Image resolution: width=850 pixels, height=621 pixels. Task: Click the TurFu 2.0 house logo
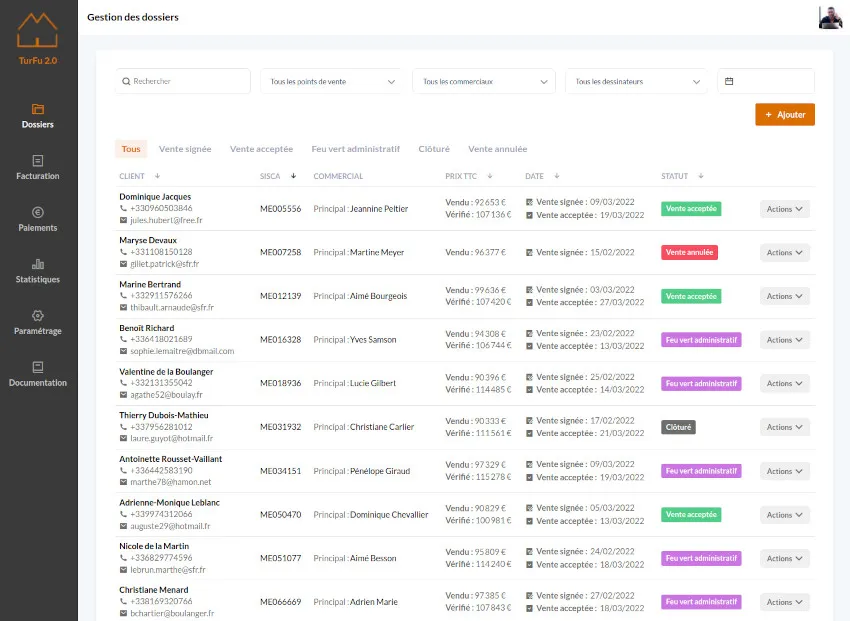point(38,31)
